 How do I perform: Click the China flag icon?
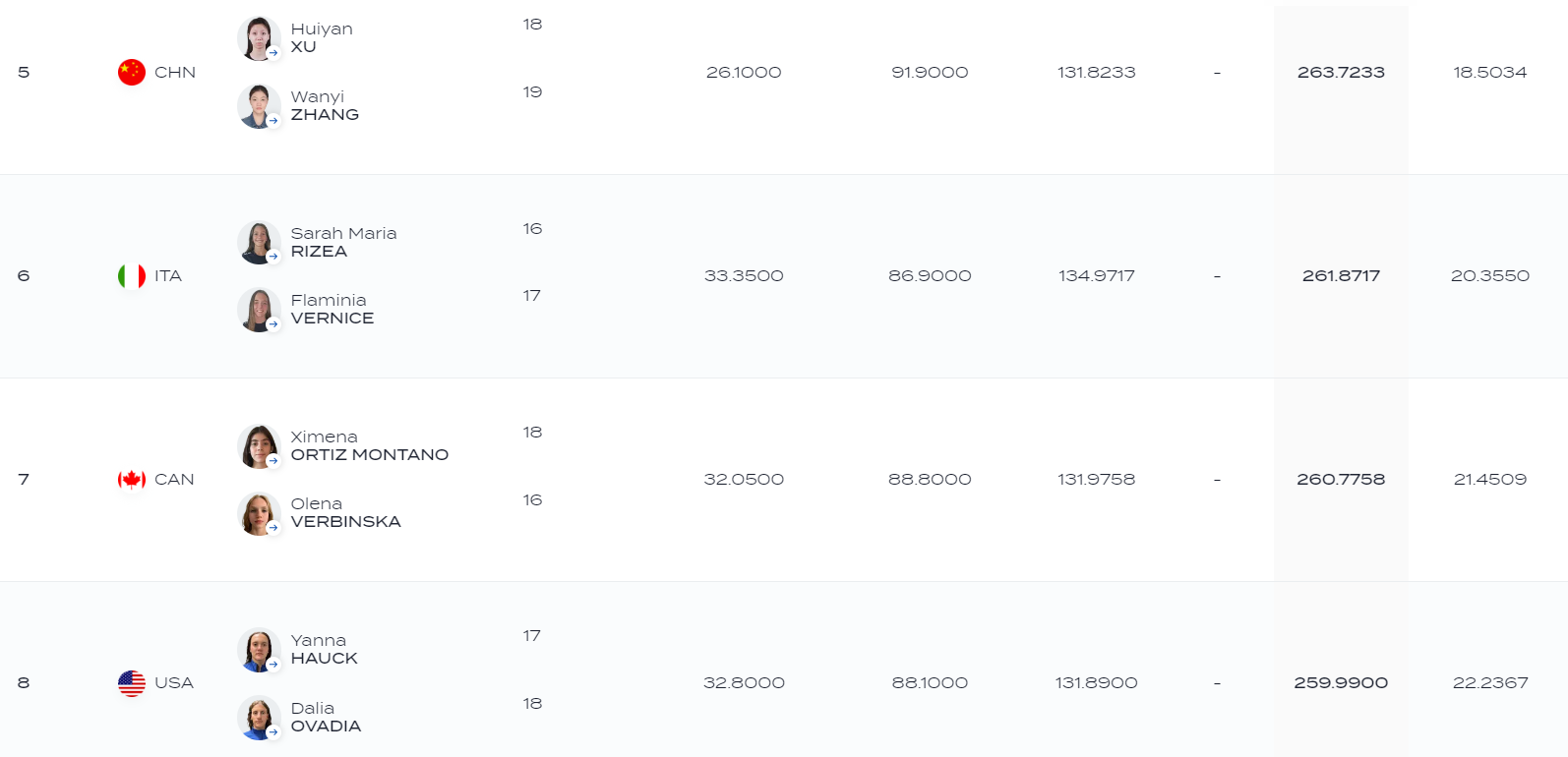point(132,72)
